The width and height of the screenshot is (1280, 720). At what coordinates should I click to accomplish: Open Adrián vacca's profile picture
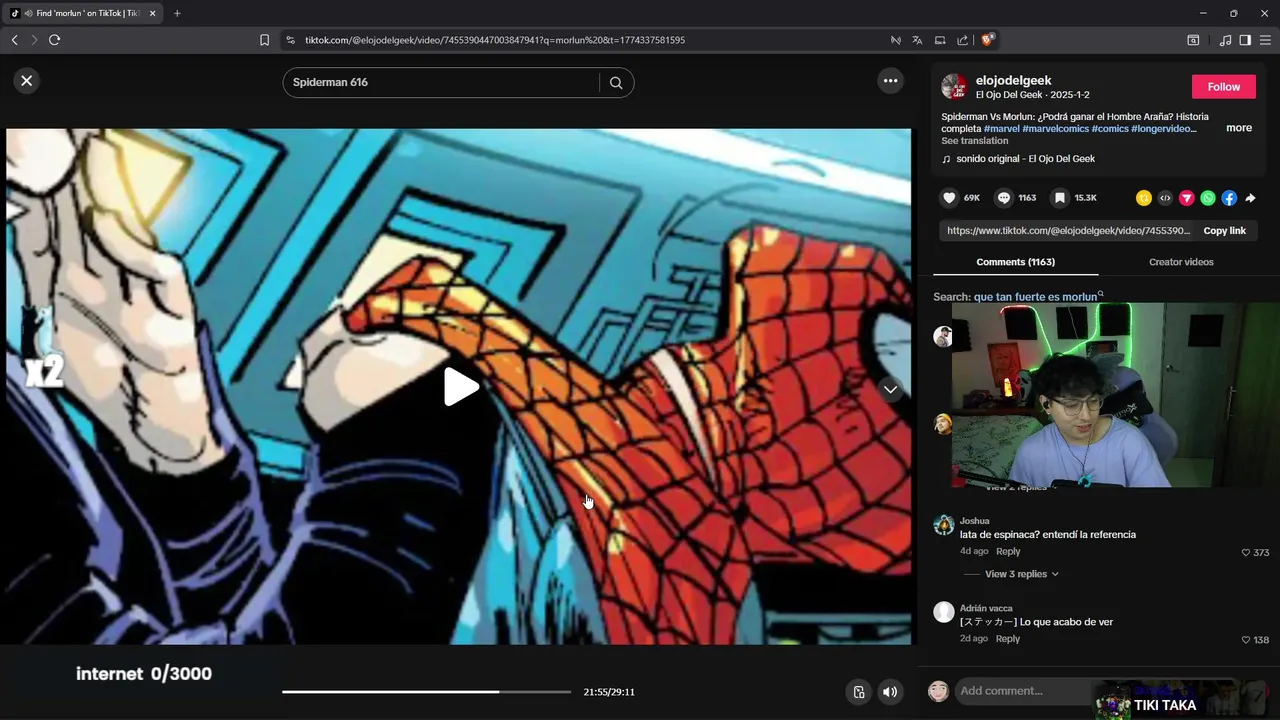click(x=943, y=612)
